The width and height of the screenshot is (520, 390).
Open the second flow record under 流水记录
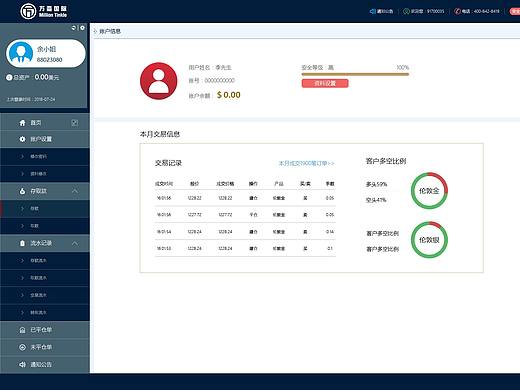(45, 278)
